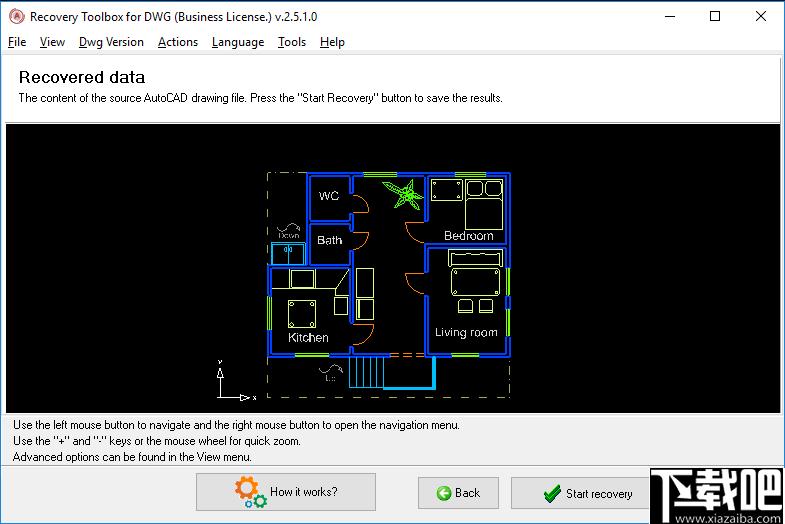The width and height of the screenshot is (785, 524).
Task: Go back with the Back button
Action: coord(458,493)
